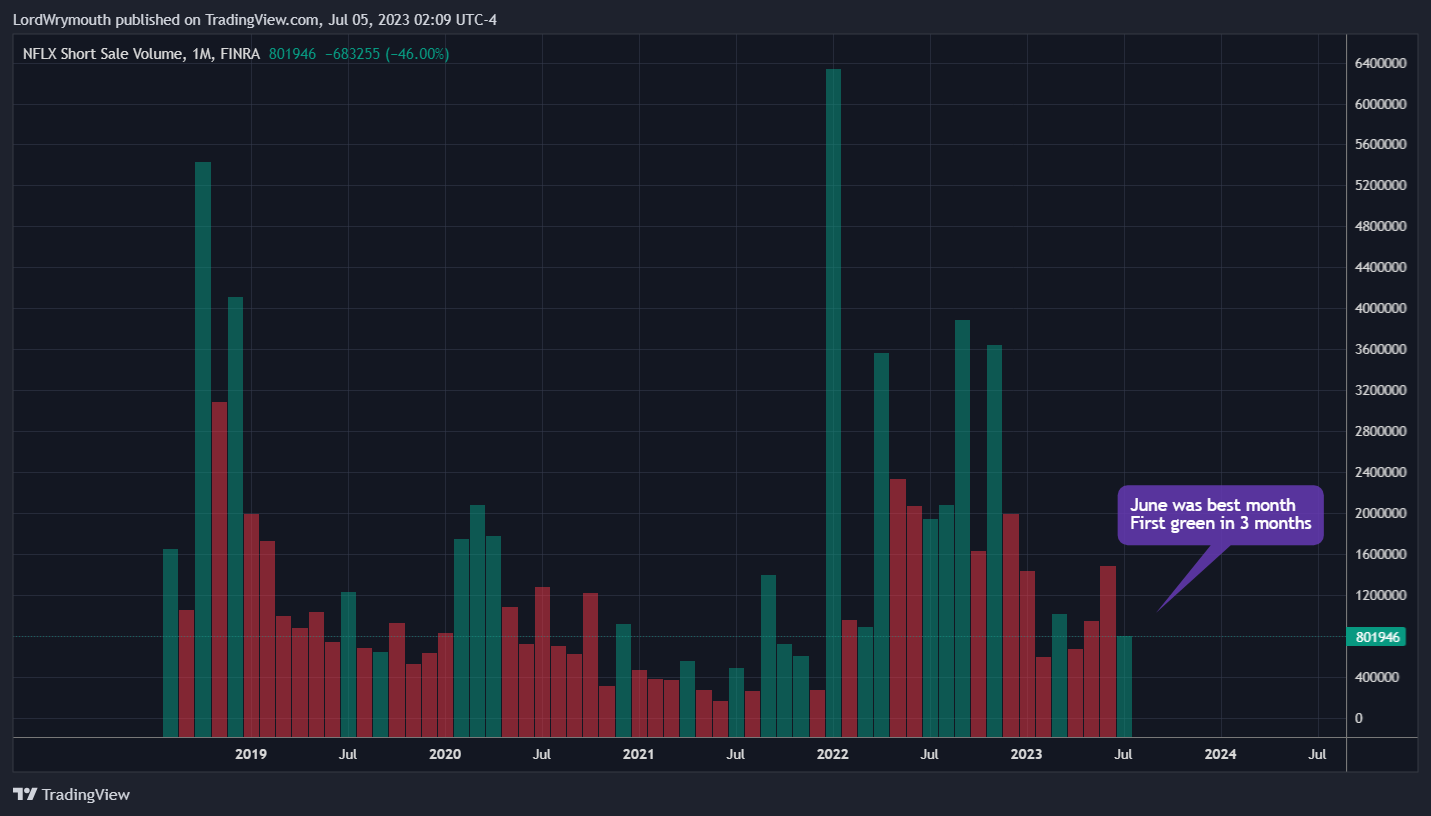Click the 2020 label on the time axis
1431x816 pixels.
tap(445, 754)
